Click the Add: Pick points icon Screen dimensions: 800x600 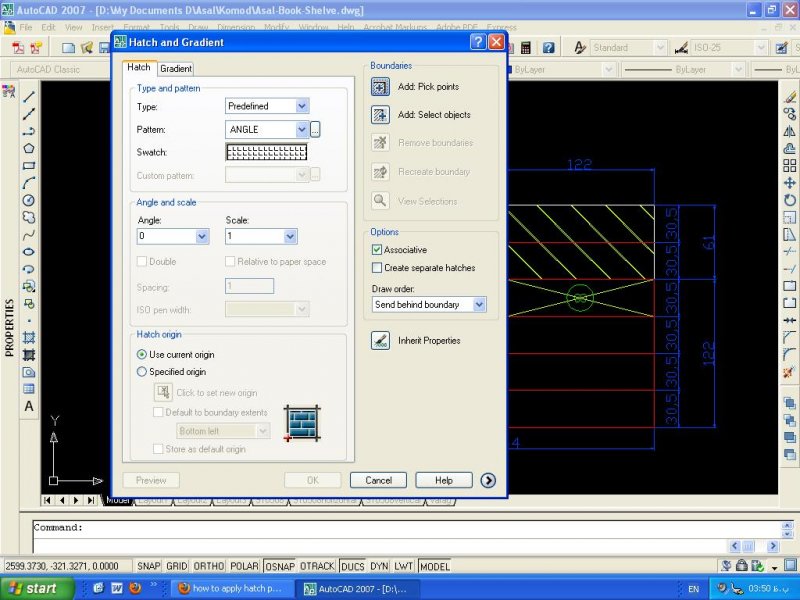tap(380, 87)
